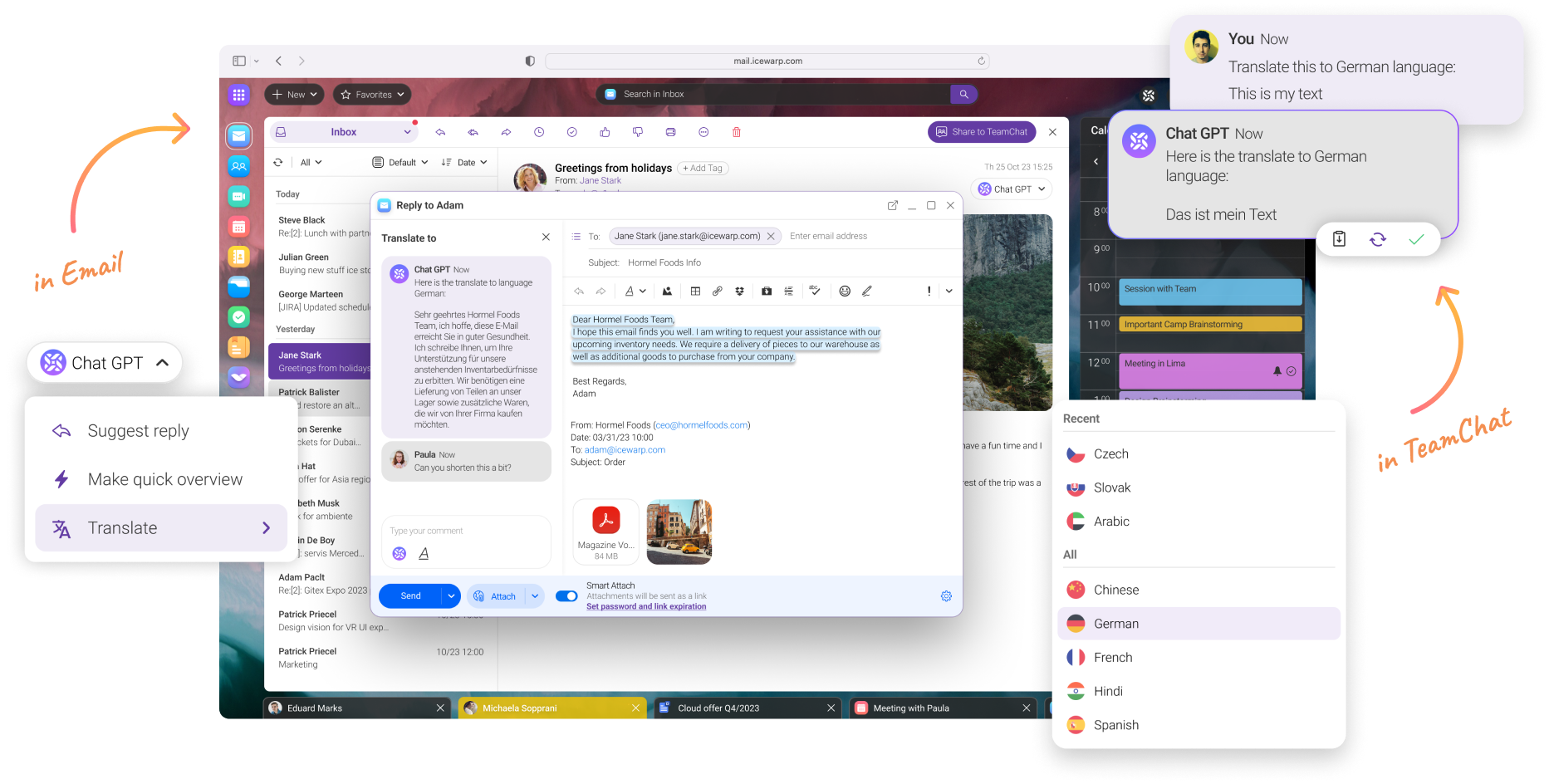Click the Send button

coord(410,596)
